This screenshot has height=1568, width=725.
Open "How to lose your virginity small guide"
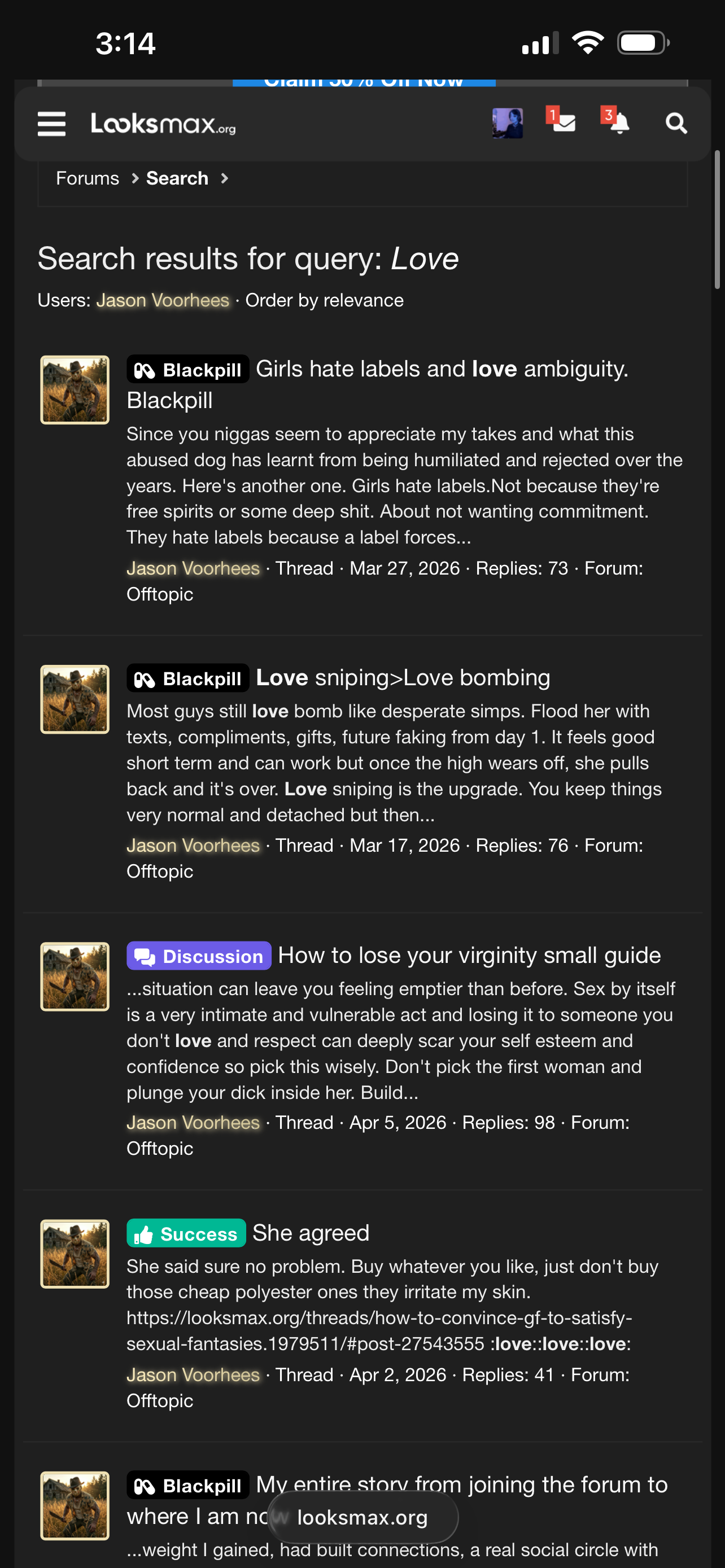tap(469, 956)
